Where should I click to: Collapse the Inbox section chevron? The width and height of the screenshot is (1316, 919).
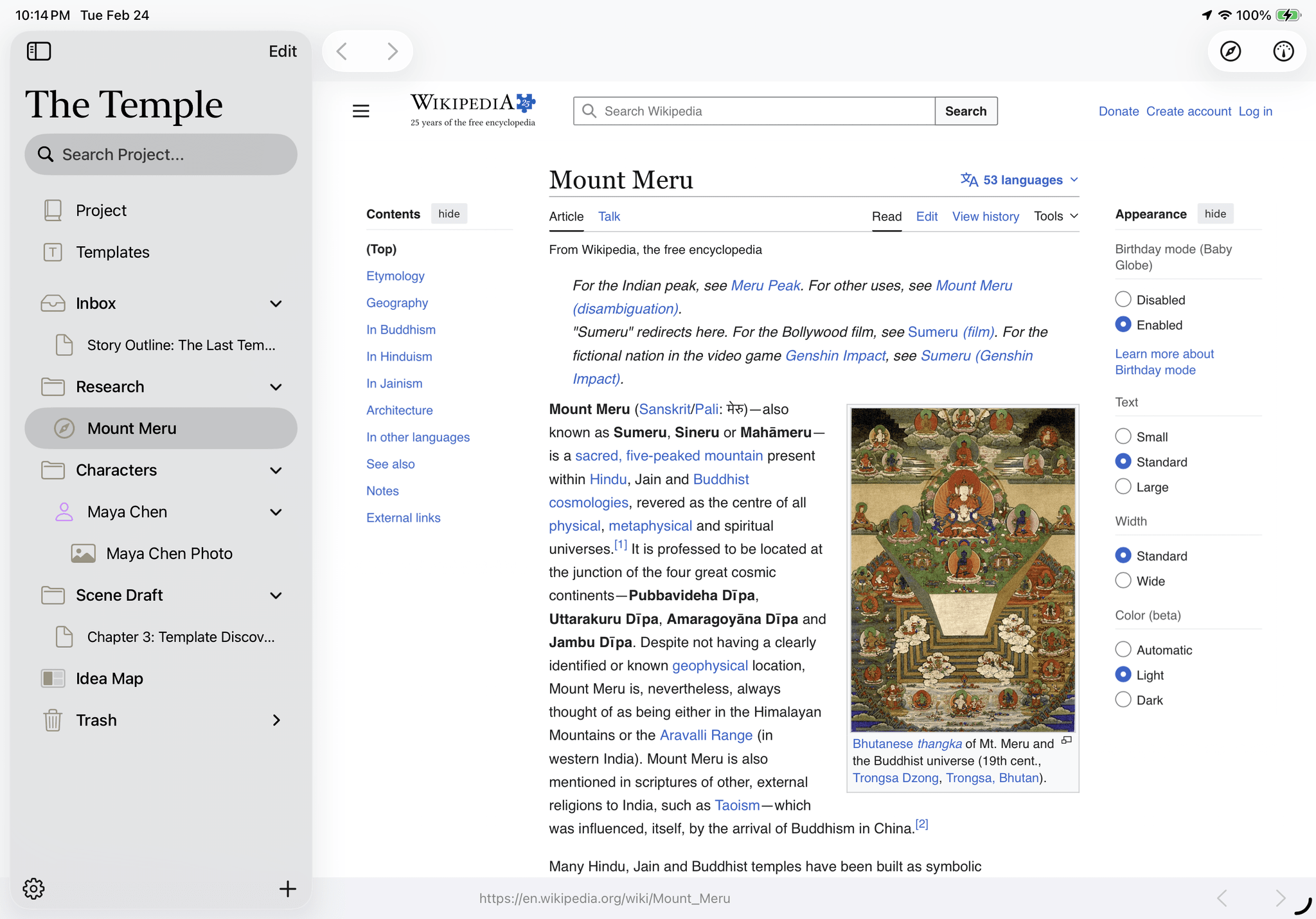click(x=276, y=304)
